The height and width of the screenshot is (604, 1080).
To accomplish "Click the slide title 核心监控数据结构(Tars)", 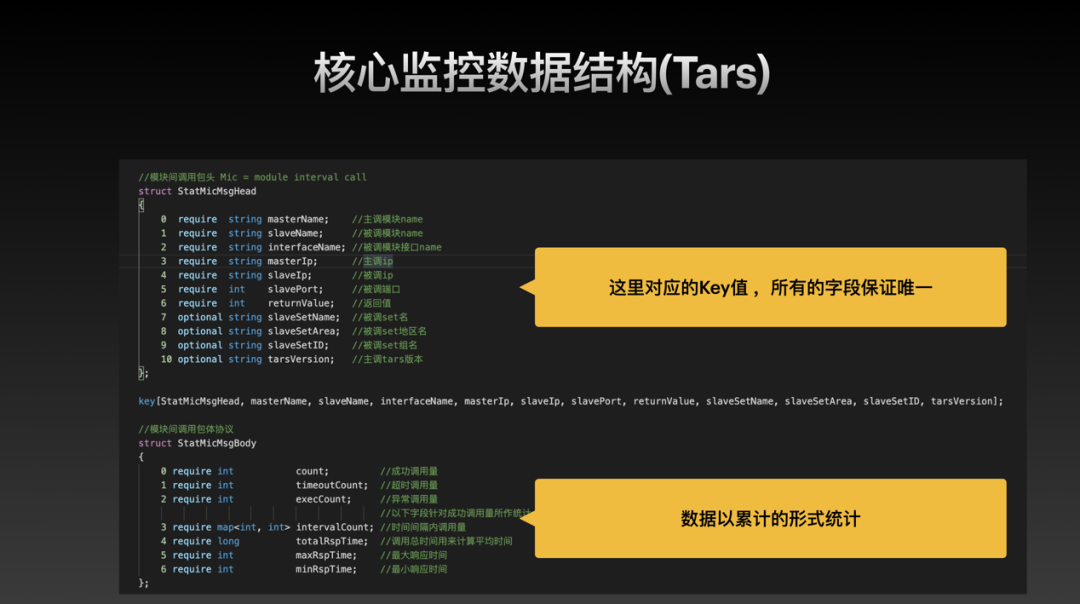I will pyautogui.click(x=541, y=74).
